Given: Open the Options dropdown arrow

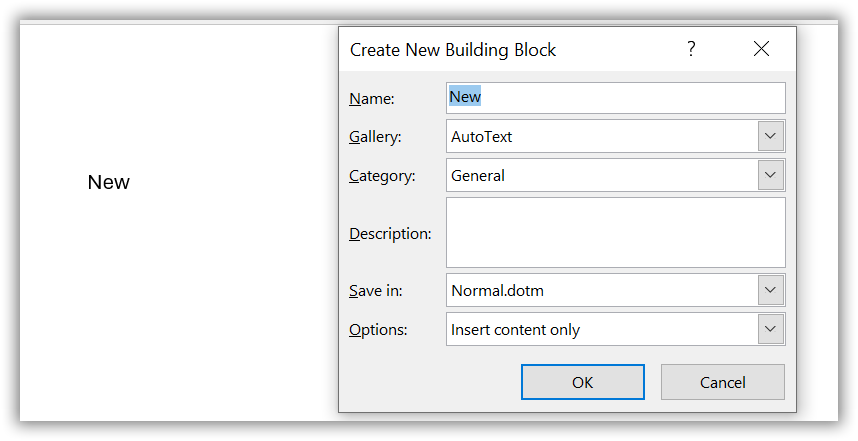Looking at the screenshot, I should (770, 329).
